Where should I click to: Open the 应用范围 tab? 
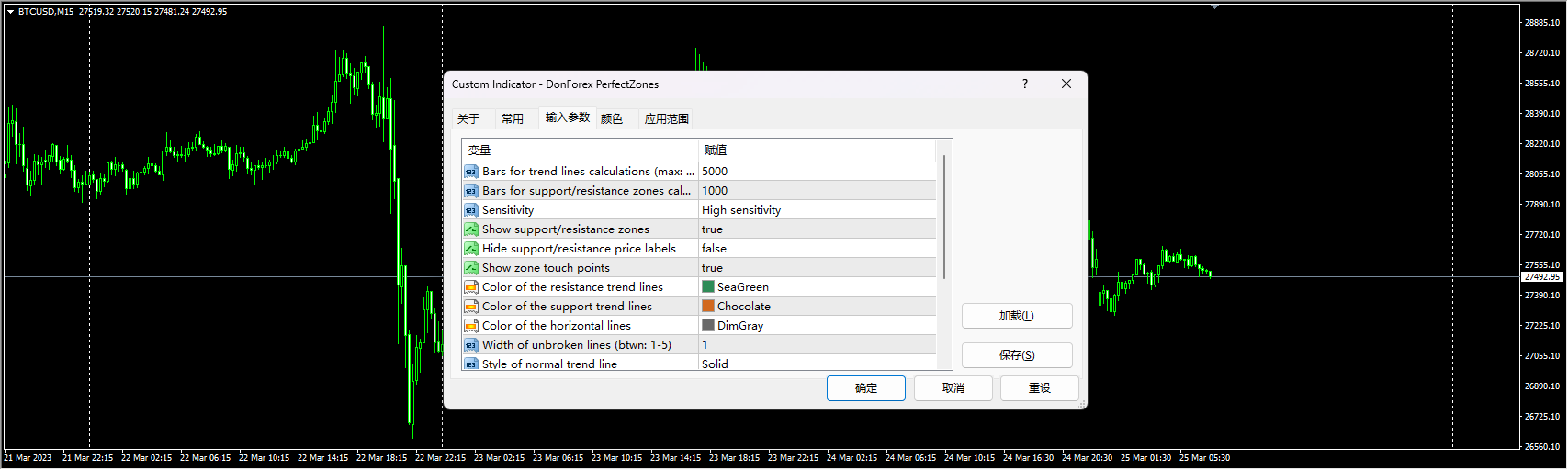click(x=667, y=118)
